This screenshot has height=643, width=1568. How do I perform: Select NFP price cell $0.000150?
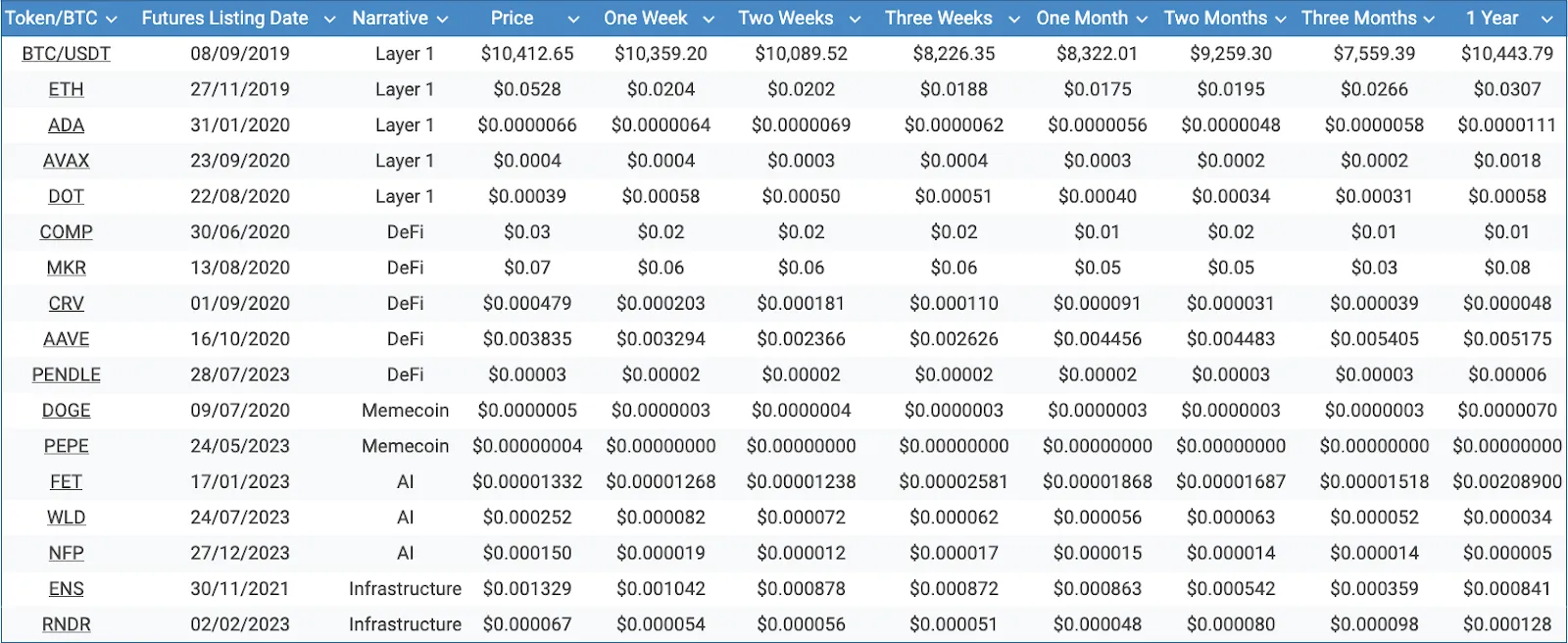tap(527, 553)
